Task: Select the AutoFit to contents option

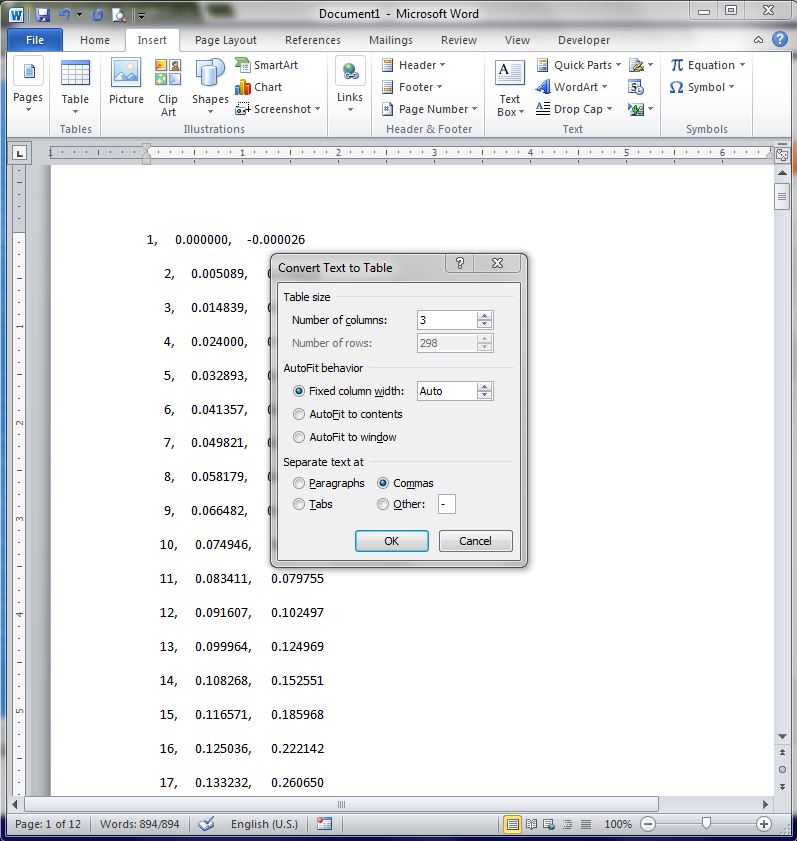Action: [x=299, y=414]
